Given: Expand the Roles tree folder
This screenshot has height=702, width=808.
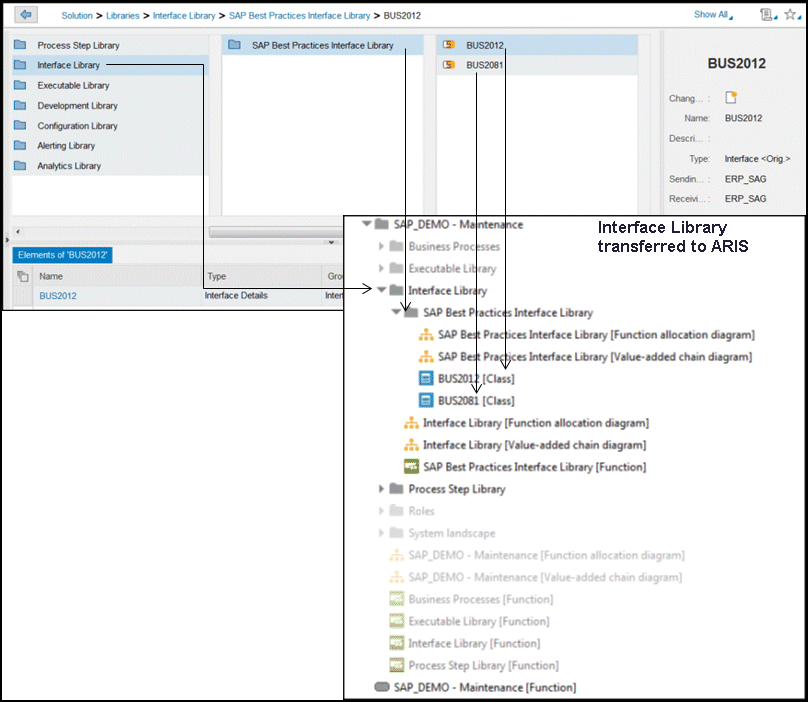Looking at the screenshot, I should 381,511.
